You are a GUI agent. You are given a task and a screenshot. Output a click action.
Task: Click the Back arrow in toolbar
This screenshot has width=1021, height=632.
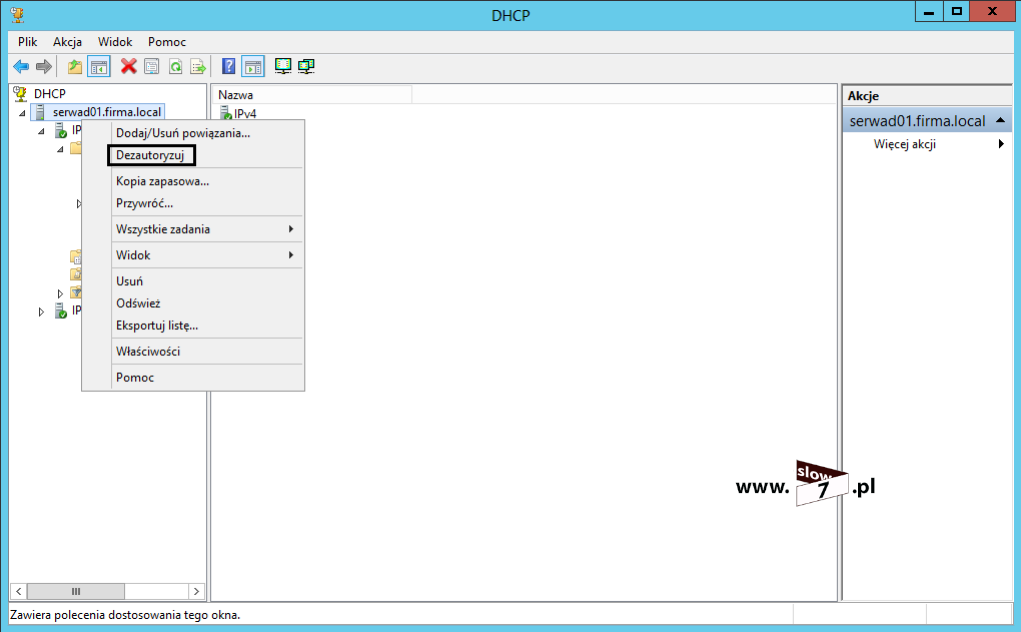(20, 67)
